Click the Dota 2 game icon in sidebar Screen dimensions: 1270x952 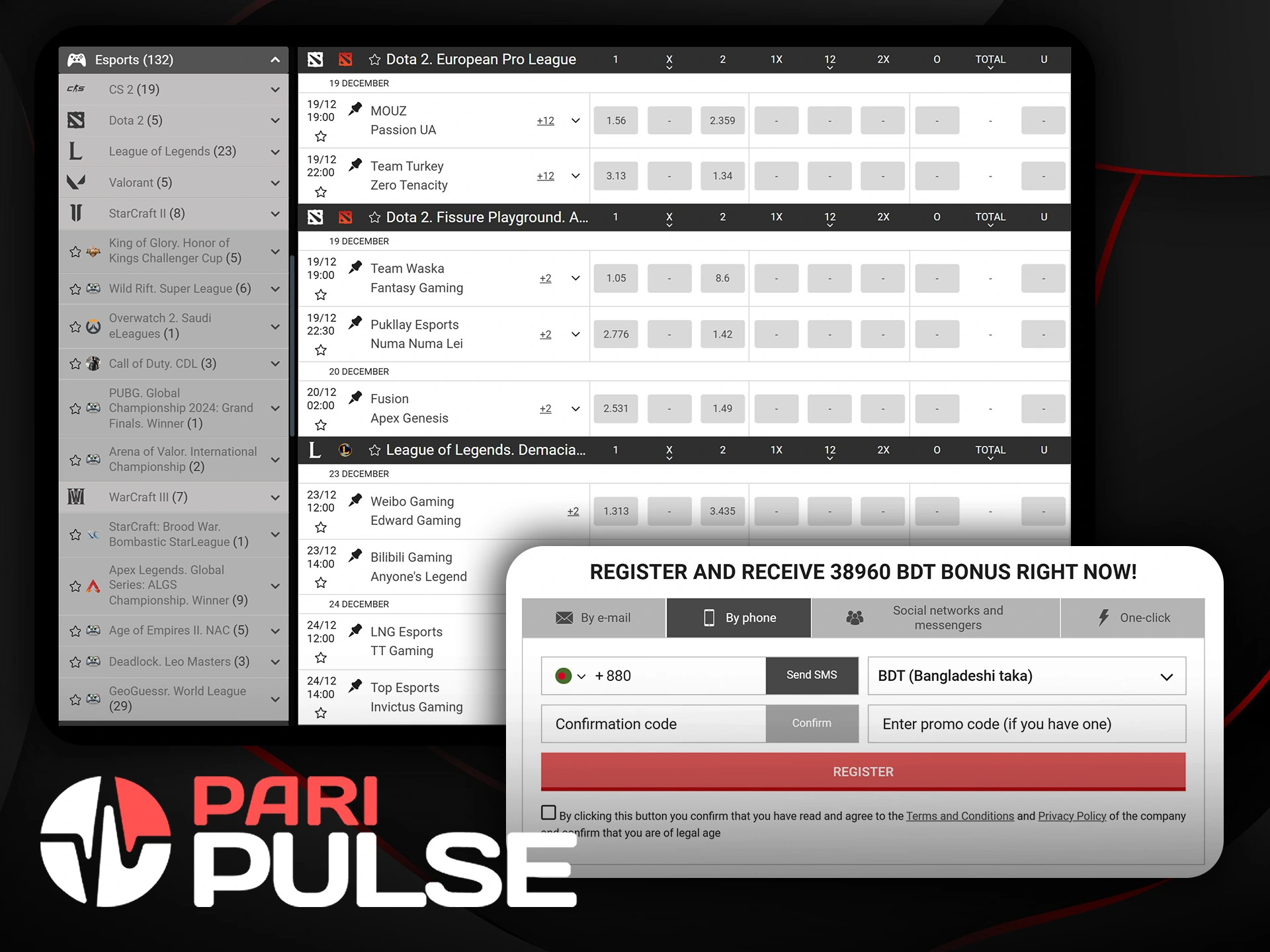pos(77,120)
